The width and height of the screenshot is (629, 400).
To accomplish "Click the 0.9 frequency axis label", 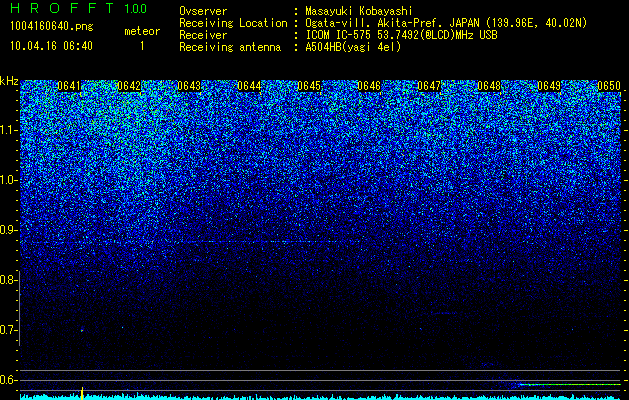I will pos(8,230).
